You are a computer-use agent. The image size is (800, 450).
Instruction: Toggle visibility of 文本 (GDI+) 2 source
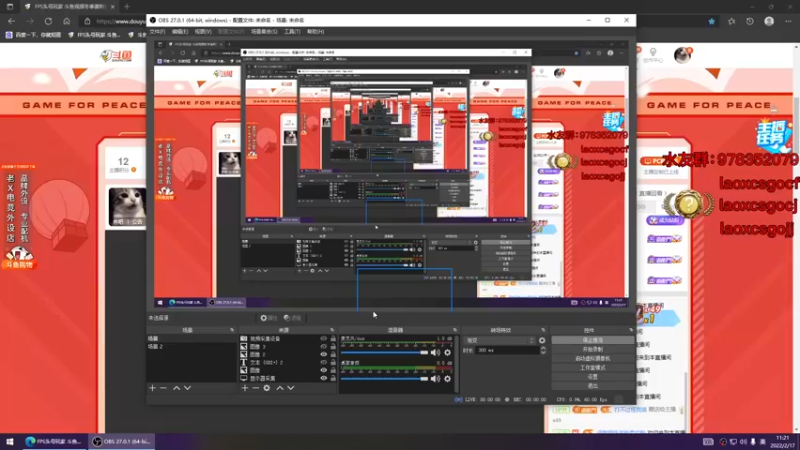coord(323,362)
